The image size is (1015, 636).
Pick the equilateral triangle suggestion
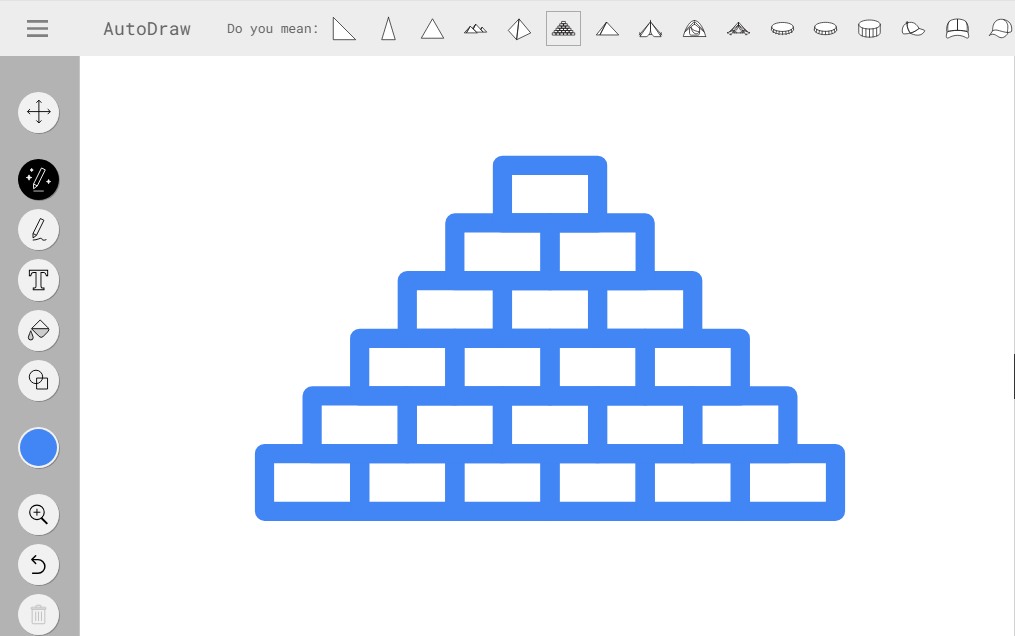432,29
